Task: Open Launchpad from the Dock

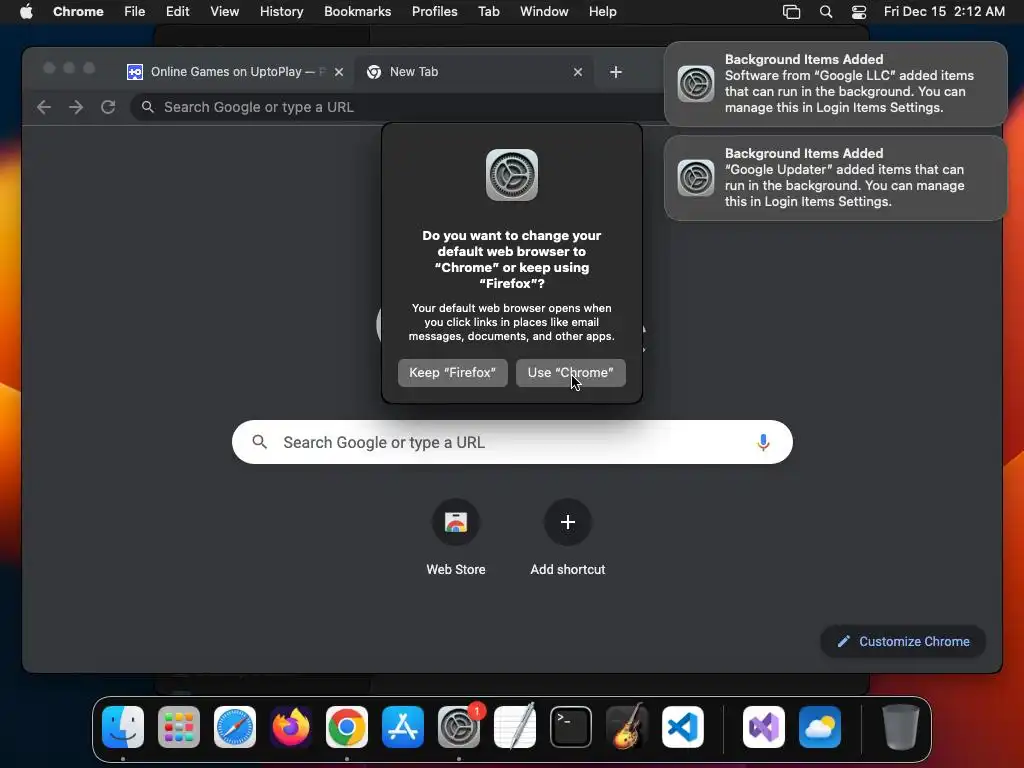Action: point(179,727)
